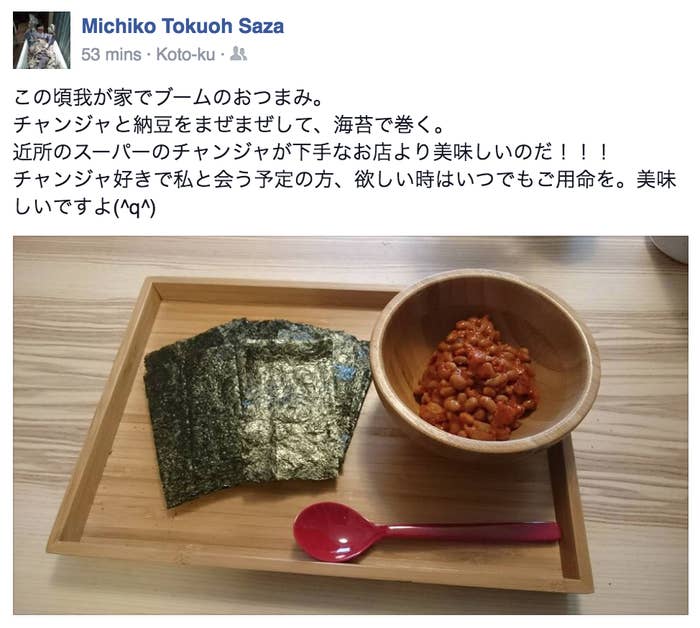700x628 pixels.
Task: Click the red spoon in the photo
Action: (x=426, y=531)
